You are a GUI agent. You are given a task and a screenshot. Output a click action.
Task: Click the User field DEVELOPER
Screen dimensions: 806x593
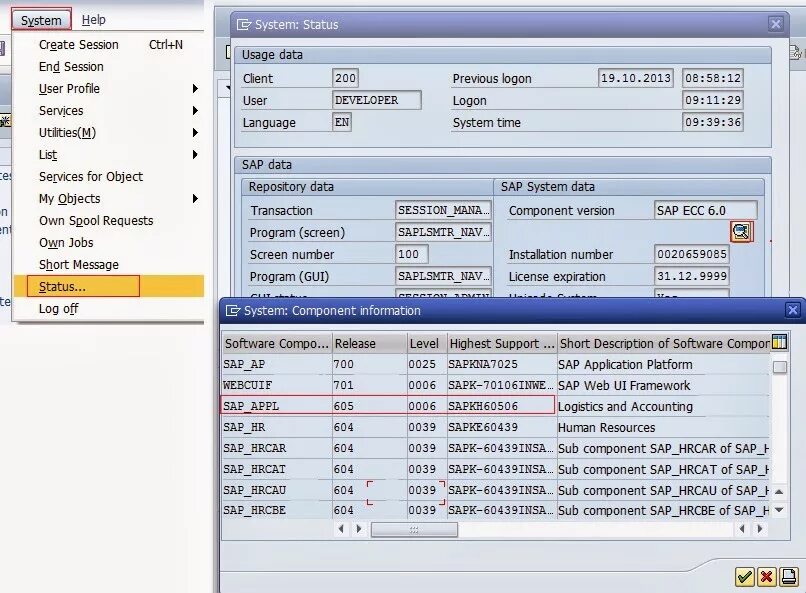coord(376,100)
